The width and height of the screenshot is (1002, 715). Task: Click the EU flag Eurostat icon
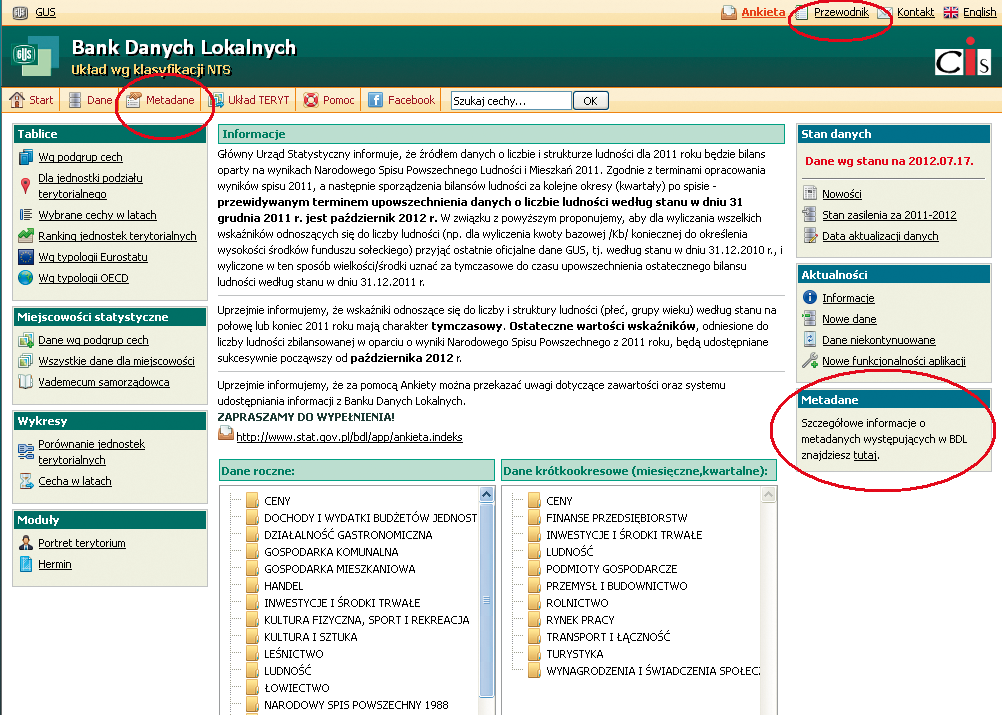click(26, 257)
